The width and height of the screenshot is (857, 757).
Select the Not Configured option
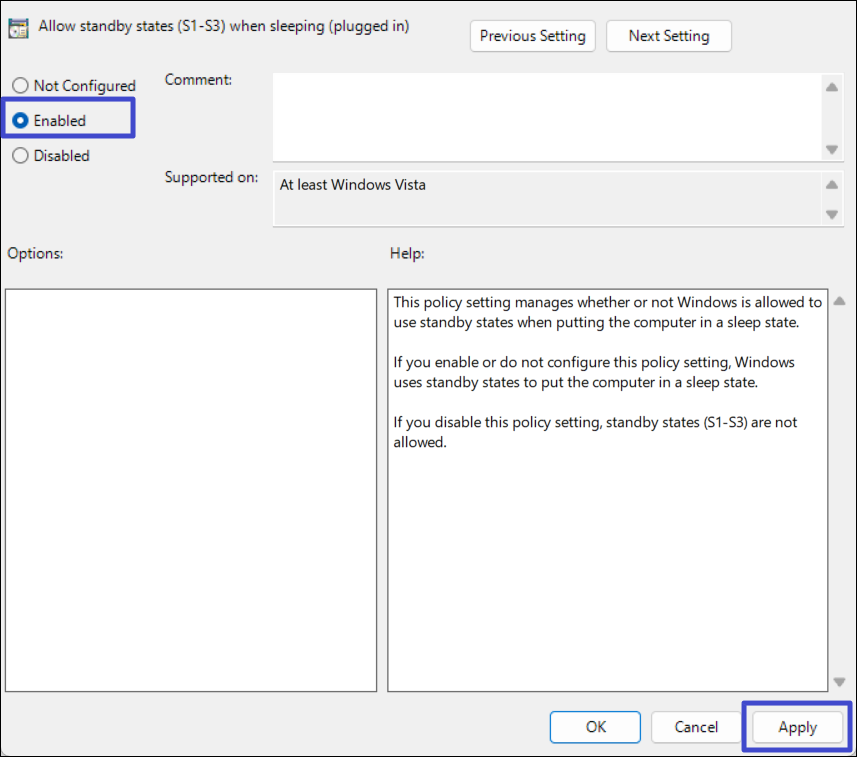(20, 86)
